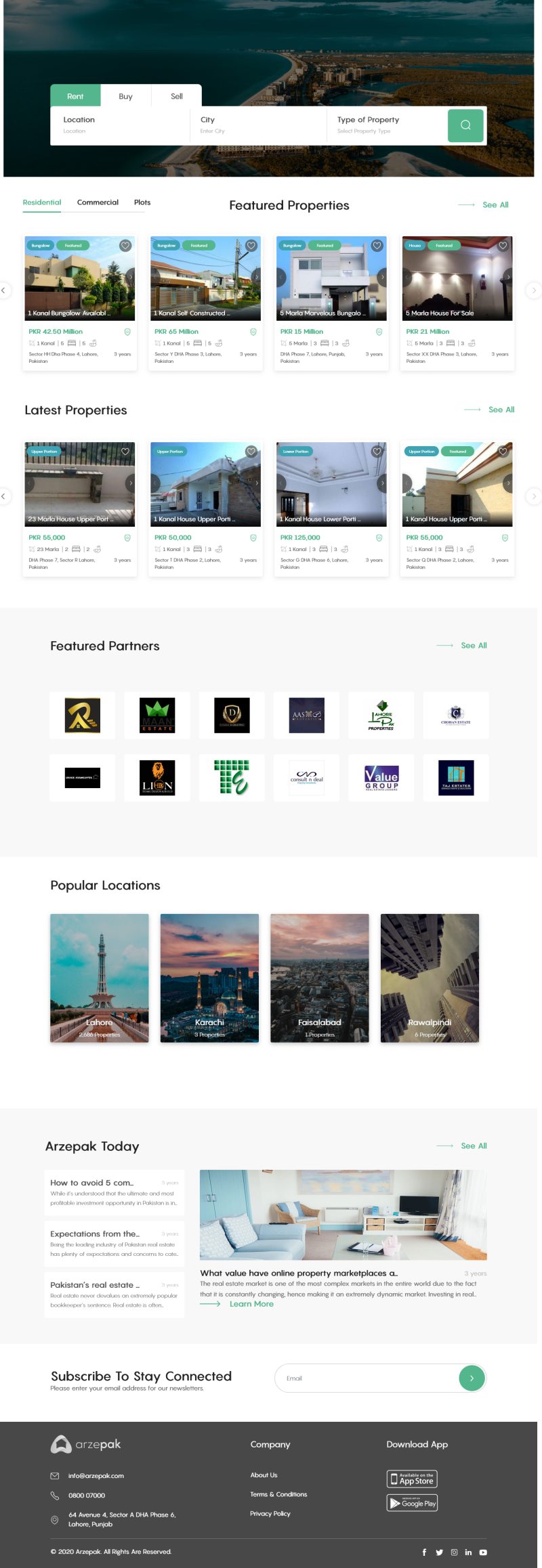Screen dimensions: 542x1568
Task: Click the green search magnifier button
Action: click(x=465, y=125)
